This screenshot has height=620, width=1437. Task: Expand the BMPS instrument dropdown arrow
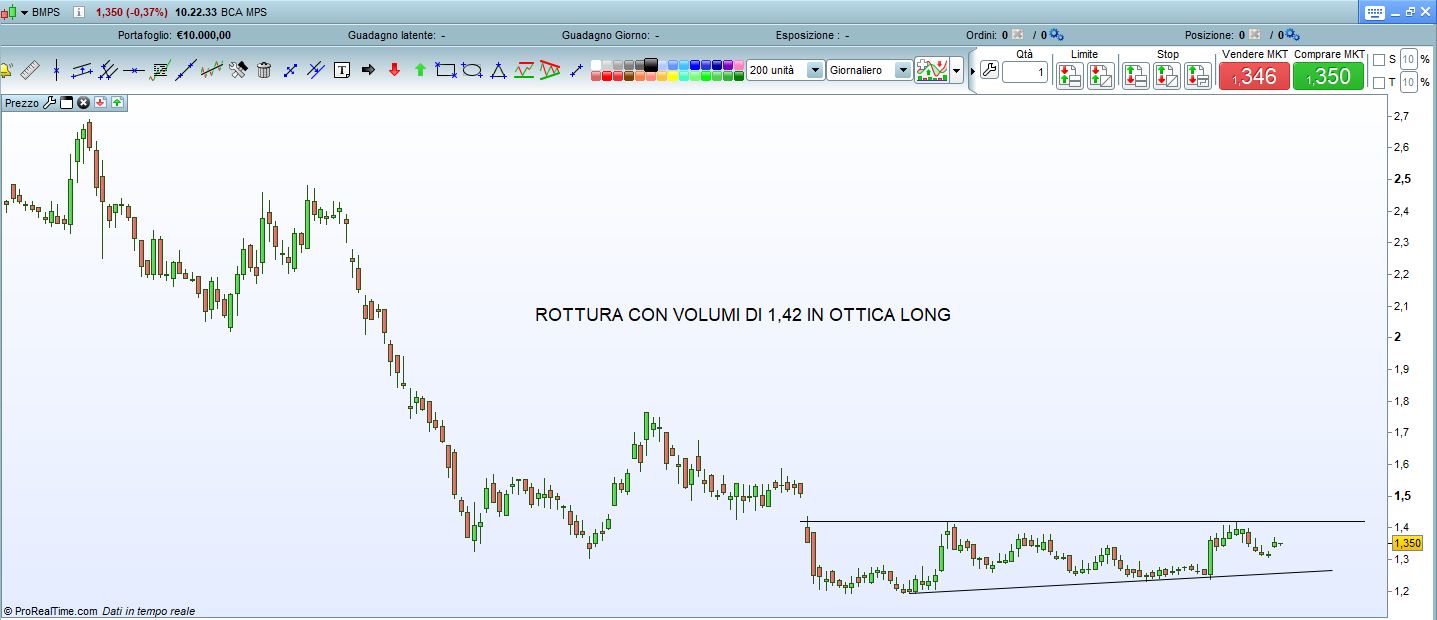click(24, 12)
